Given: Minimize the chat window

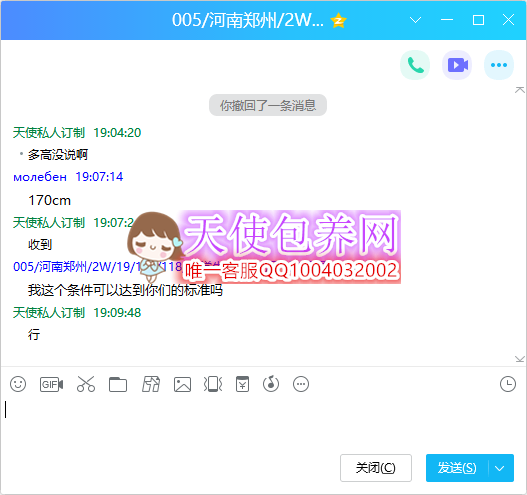Looking at the screenshot, I should [447, 20].
